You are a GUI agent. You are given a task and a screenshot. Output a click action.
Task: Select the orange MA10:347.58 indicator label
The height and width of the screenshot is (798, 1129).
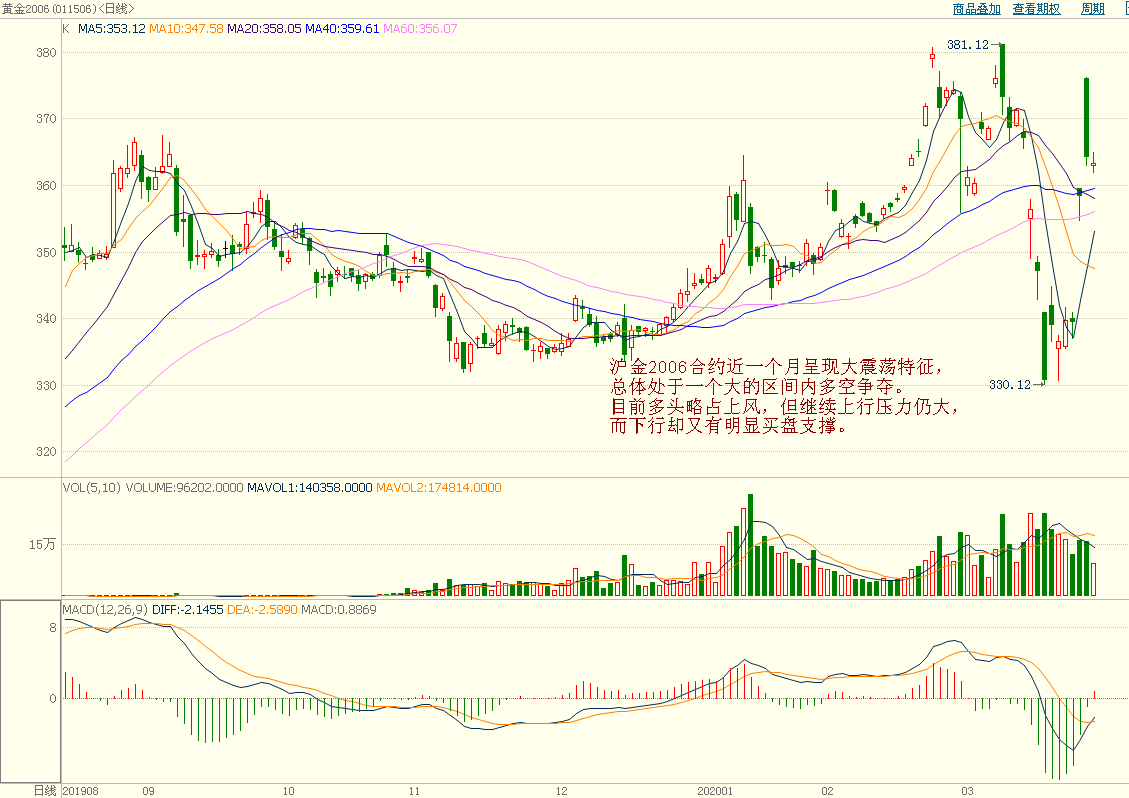[x=186, y=29]
